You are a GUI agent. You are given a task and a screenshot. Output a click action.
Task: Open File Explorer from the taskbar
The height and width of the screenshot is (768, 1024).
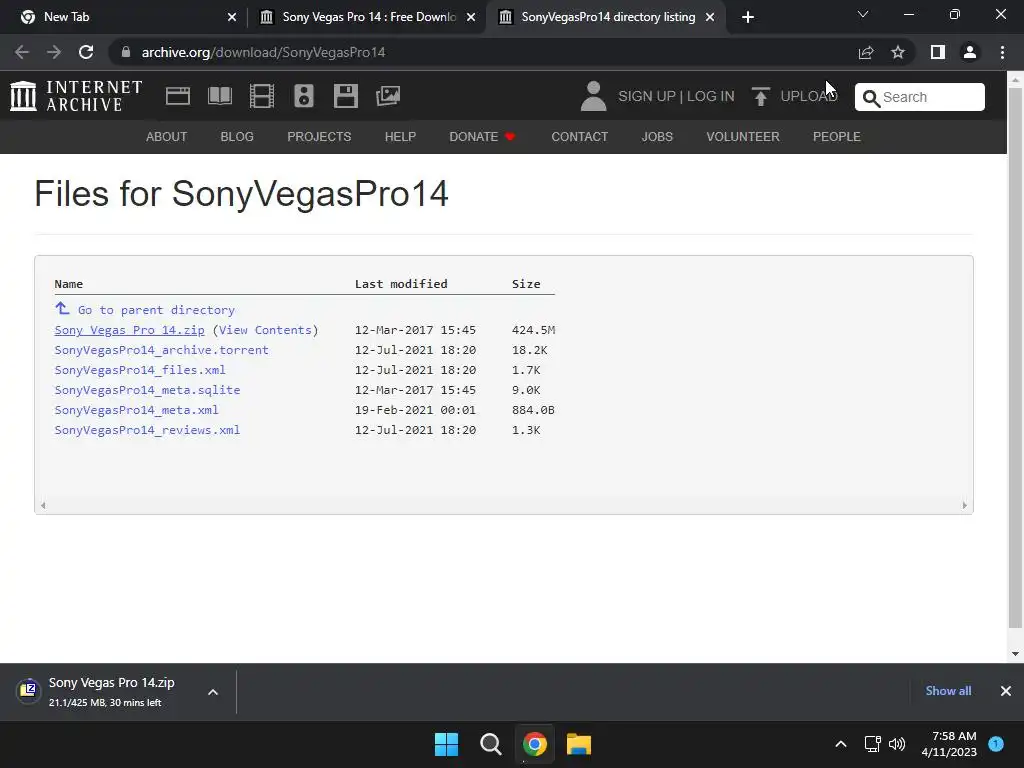(579, 744)
